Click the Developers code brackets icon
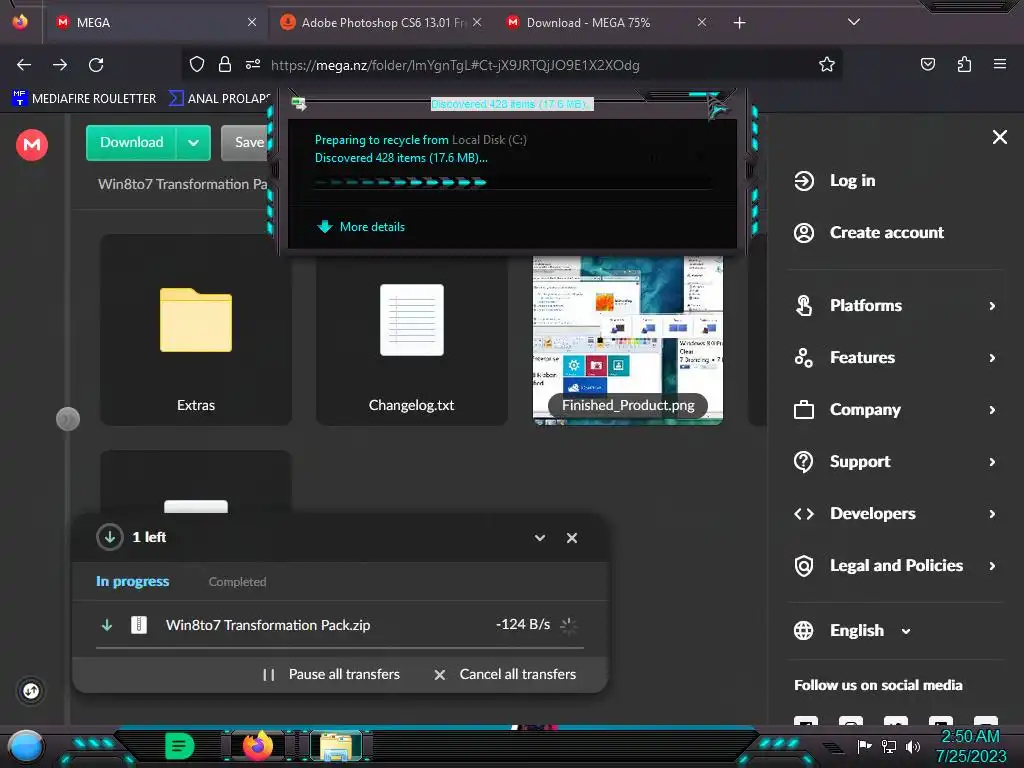1024x768 pixels. click(804, 514)
